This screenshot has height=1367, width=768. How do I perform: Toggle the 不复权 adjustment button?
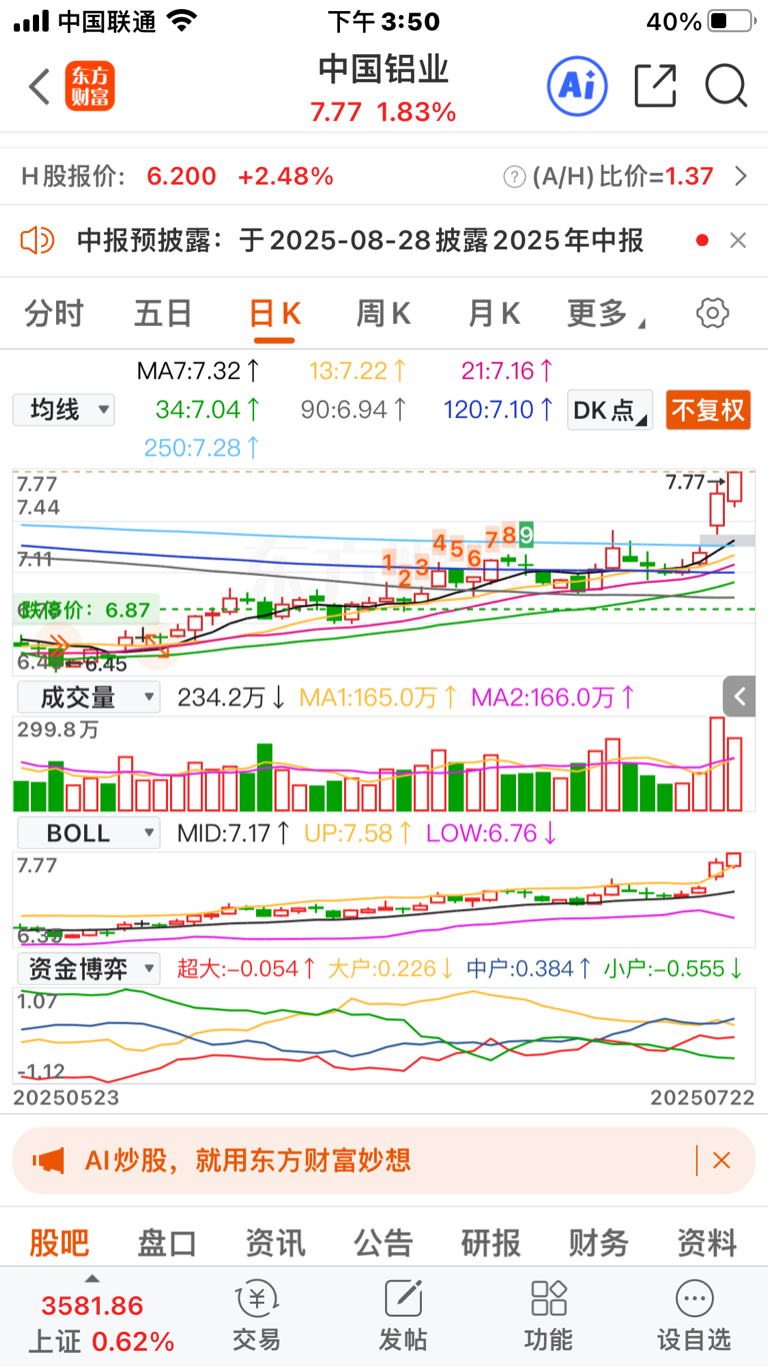(x=708, y=409)
